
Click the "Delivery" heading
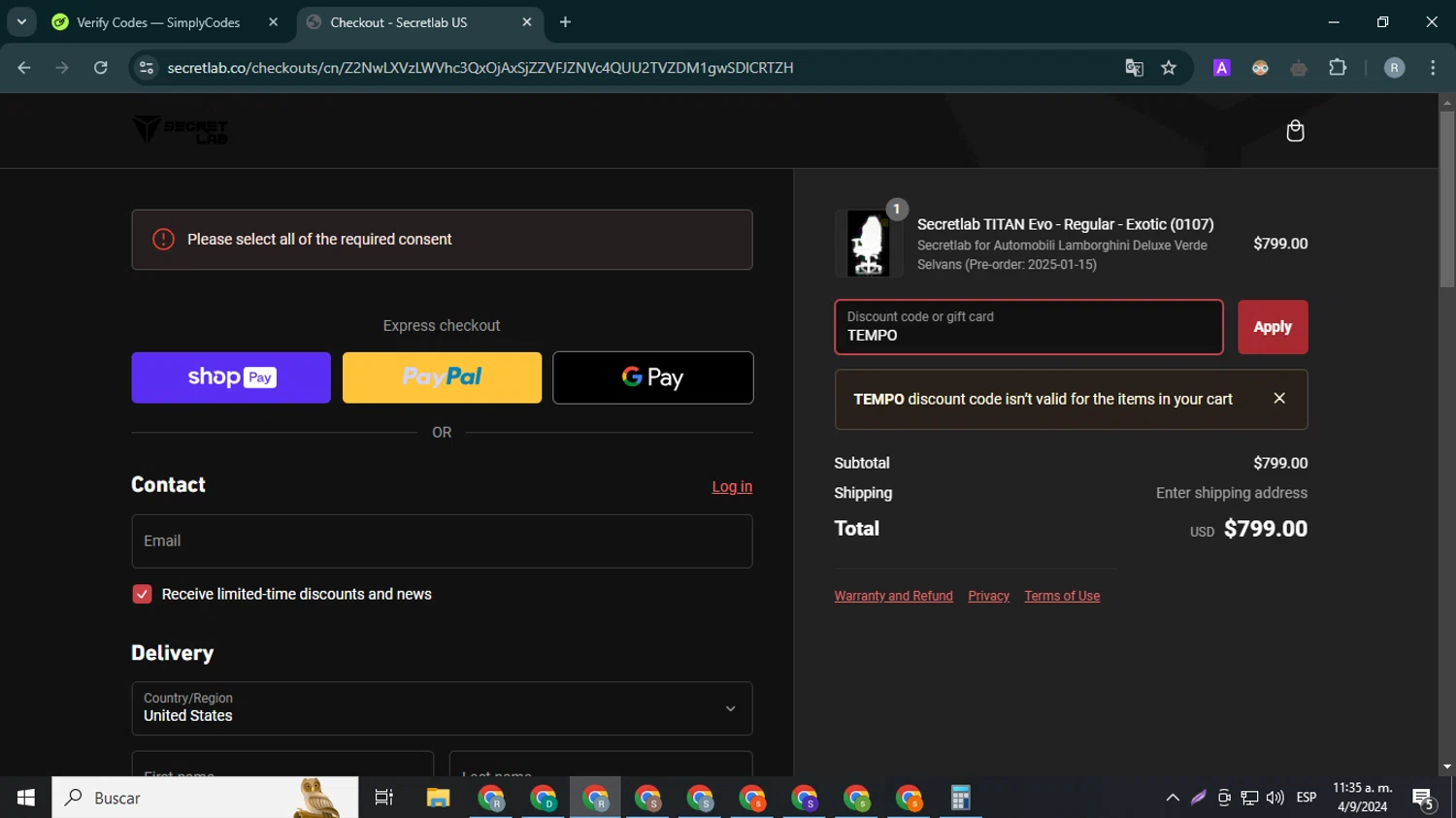(x=173, y=653)
